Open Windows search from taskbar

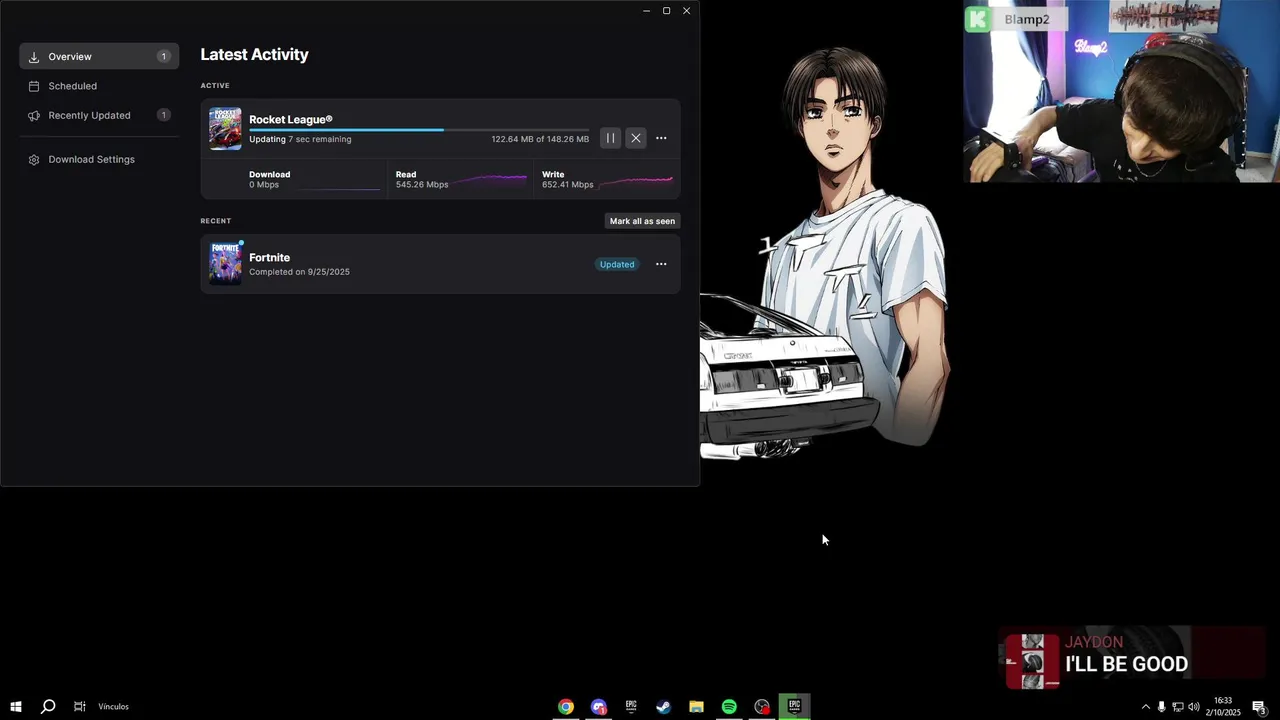(47, 707)
